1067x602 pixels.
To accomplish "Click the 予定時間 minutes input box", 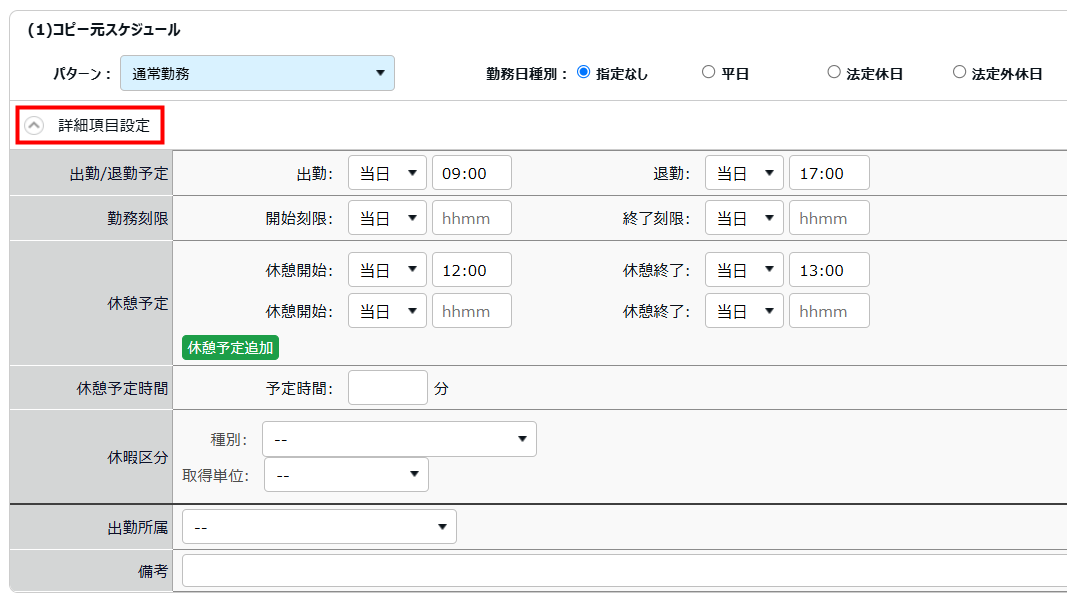I will click(387, 388).
